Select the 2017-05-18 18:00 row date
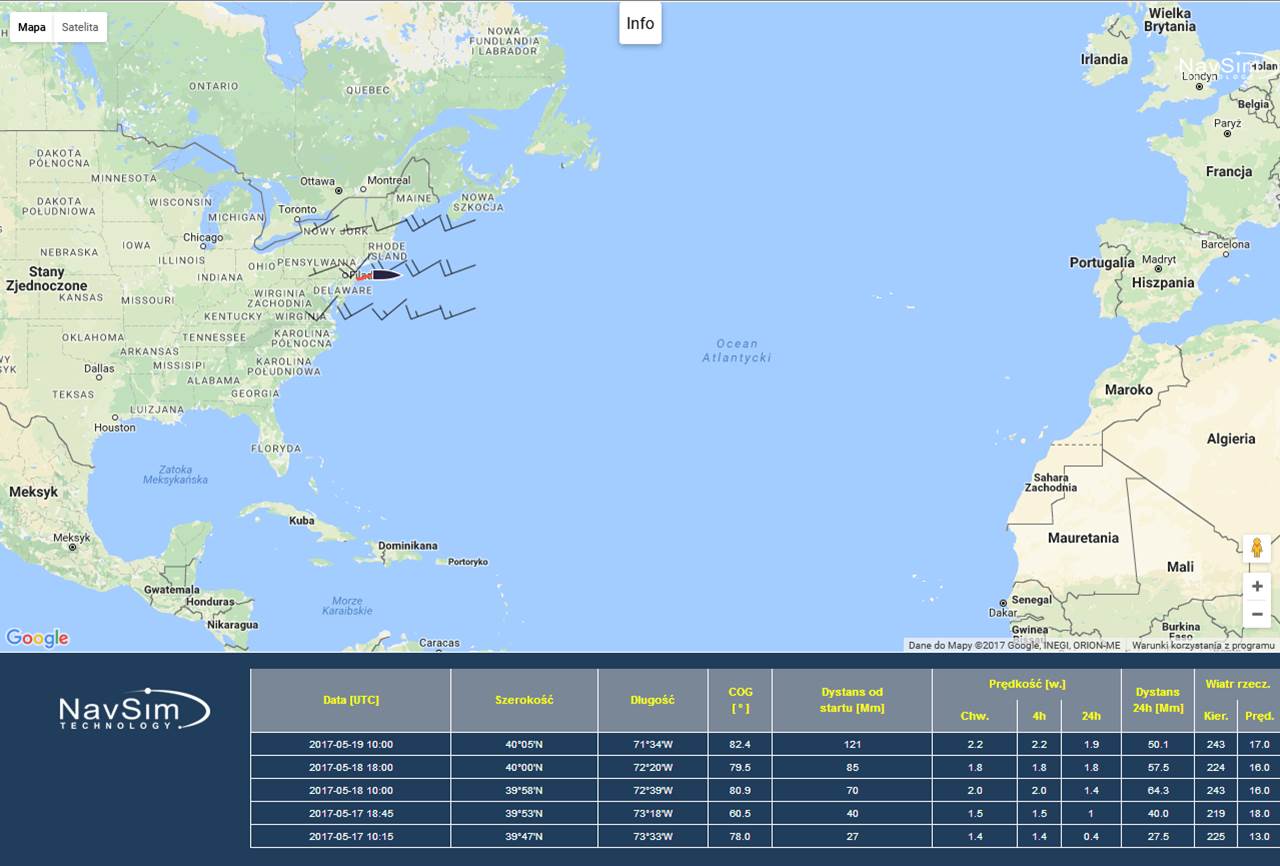 pyautogui.click(x=351, y=767)
